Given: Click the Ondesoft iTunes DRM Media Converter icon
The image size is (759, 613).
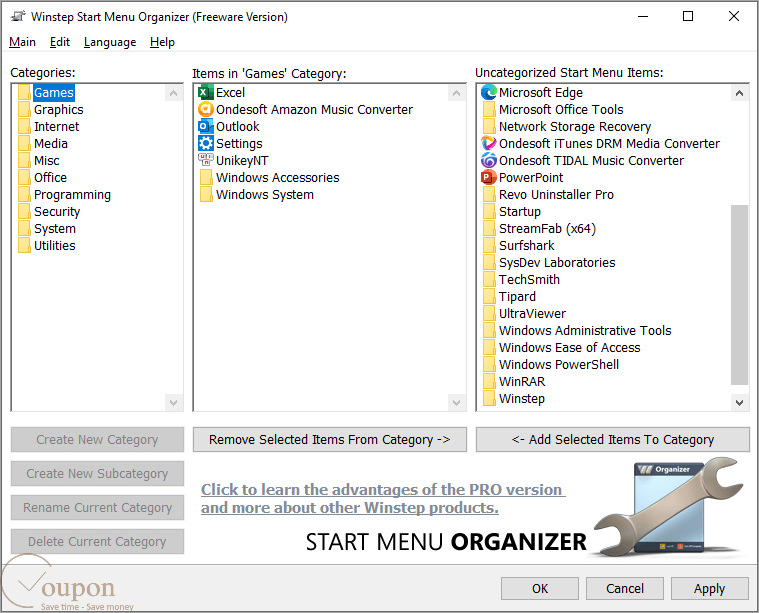Looking at the screenshot, I should coord(489,143).
